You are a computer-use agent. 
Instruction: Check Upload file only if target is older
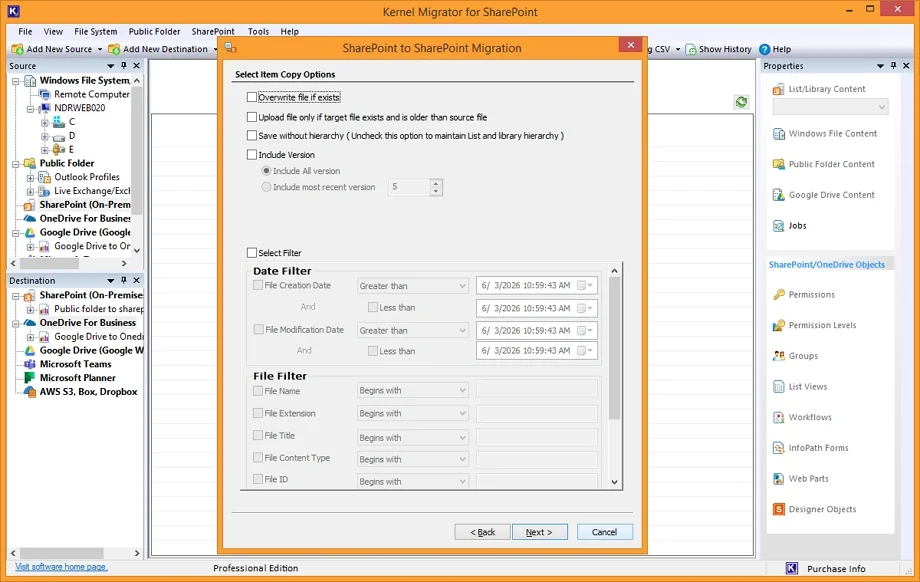pos(252,117)
